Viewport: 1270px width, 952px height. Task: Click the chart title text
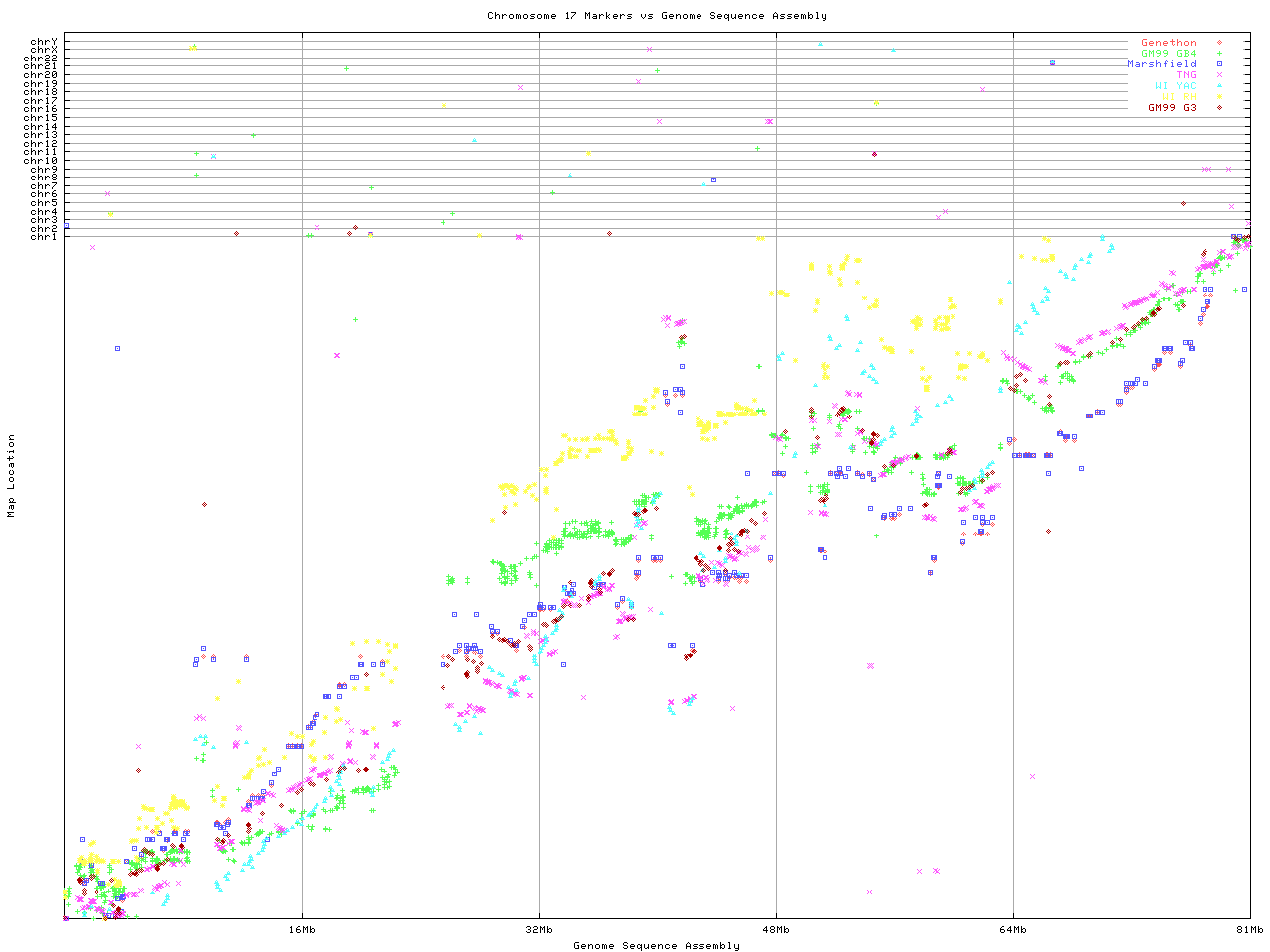point(657,16)
